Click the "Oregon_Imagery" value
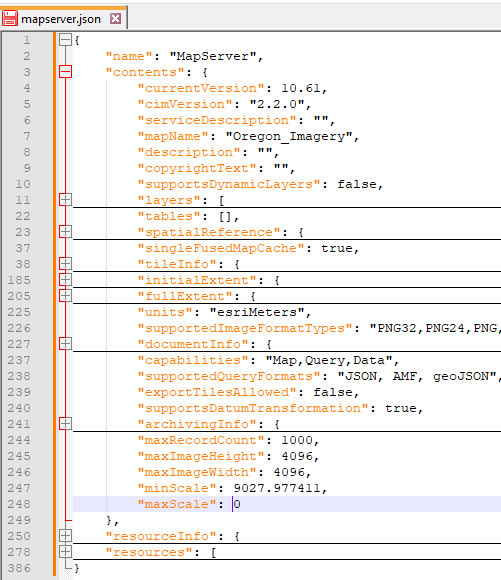This screenshot has width=501, height=580. [289, 136]
